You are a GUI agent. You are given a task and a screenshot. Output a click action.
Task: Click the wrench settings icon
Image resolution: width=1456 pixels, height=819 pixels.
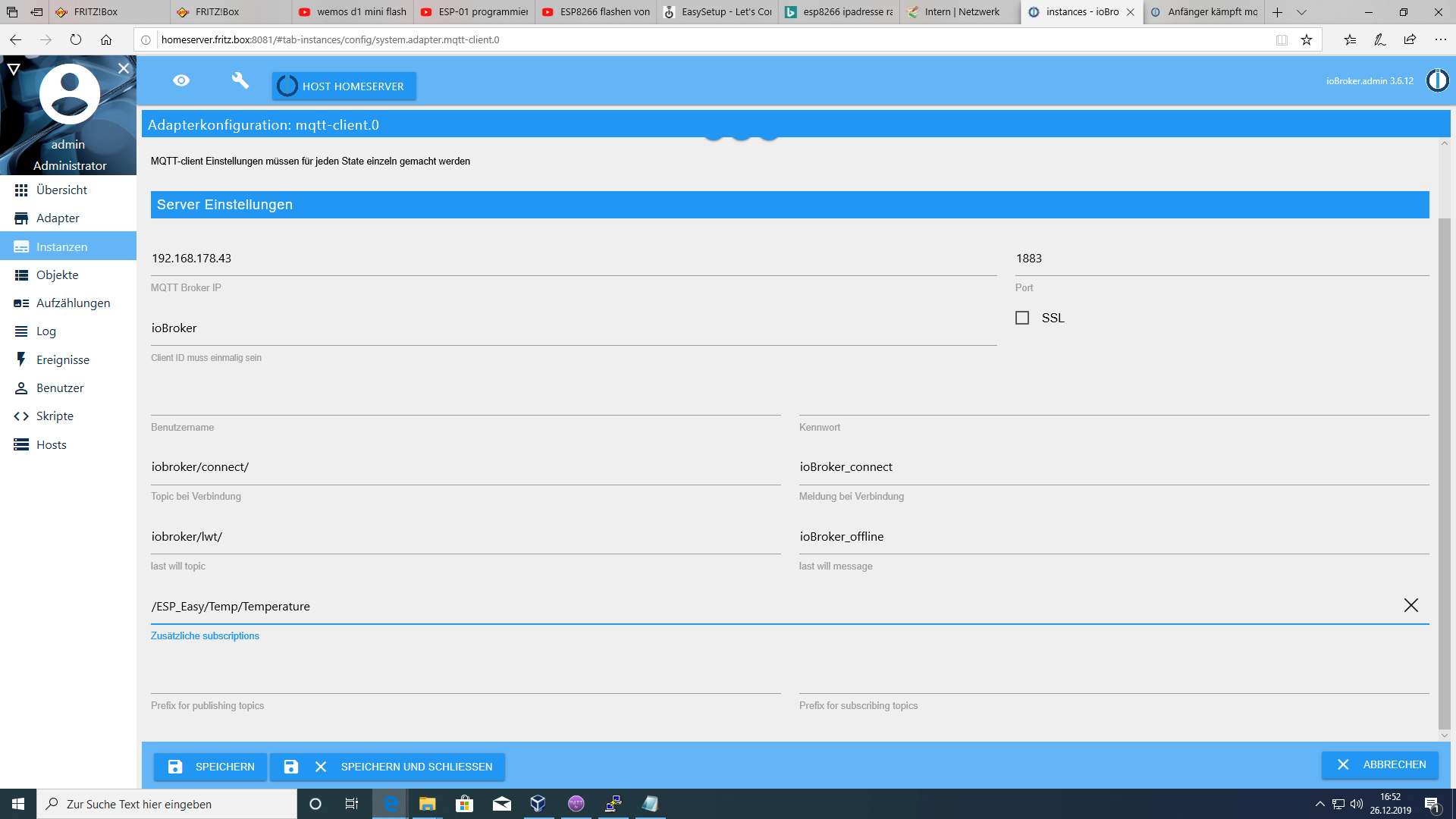(240, 80)
